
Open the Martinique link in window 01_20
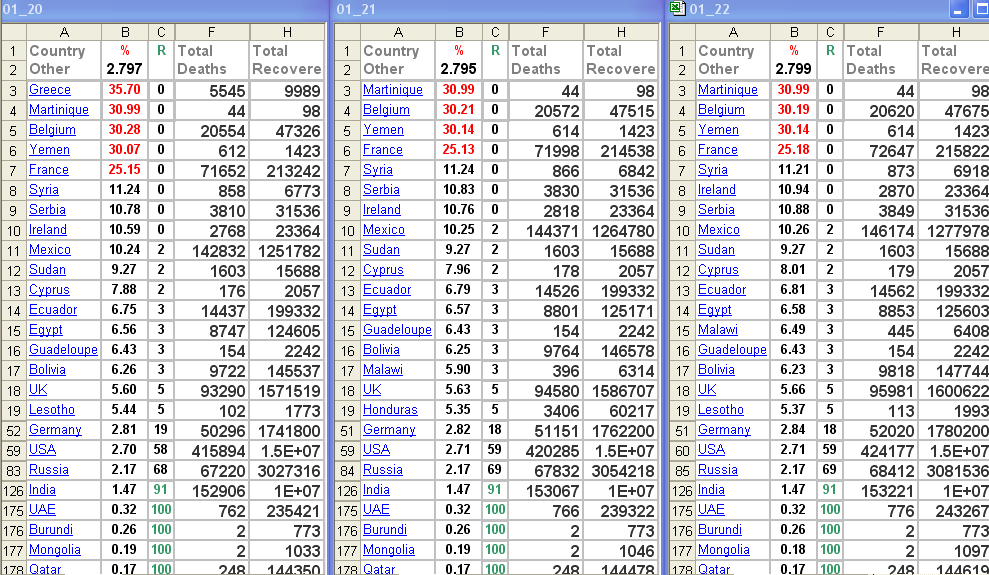tap(59, 110)
